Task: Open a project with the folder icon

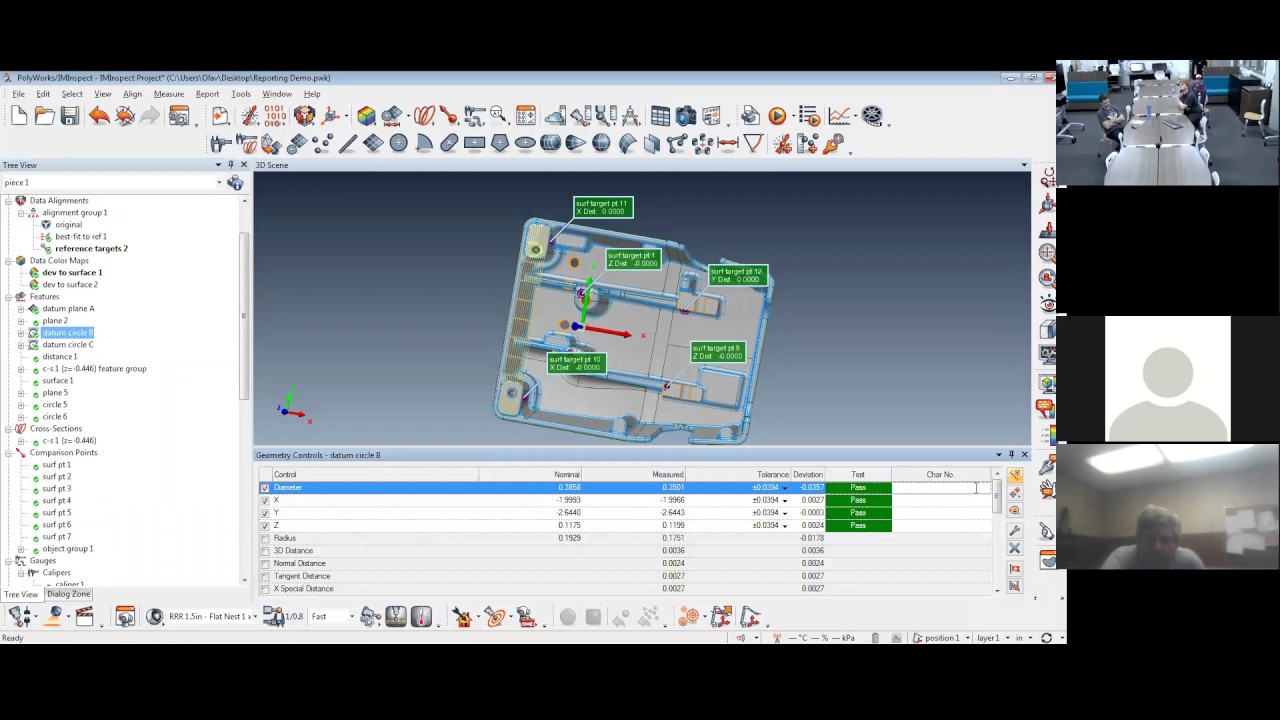Action: (x=44, y=116)
